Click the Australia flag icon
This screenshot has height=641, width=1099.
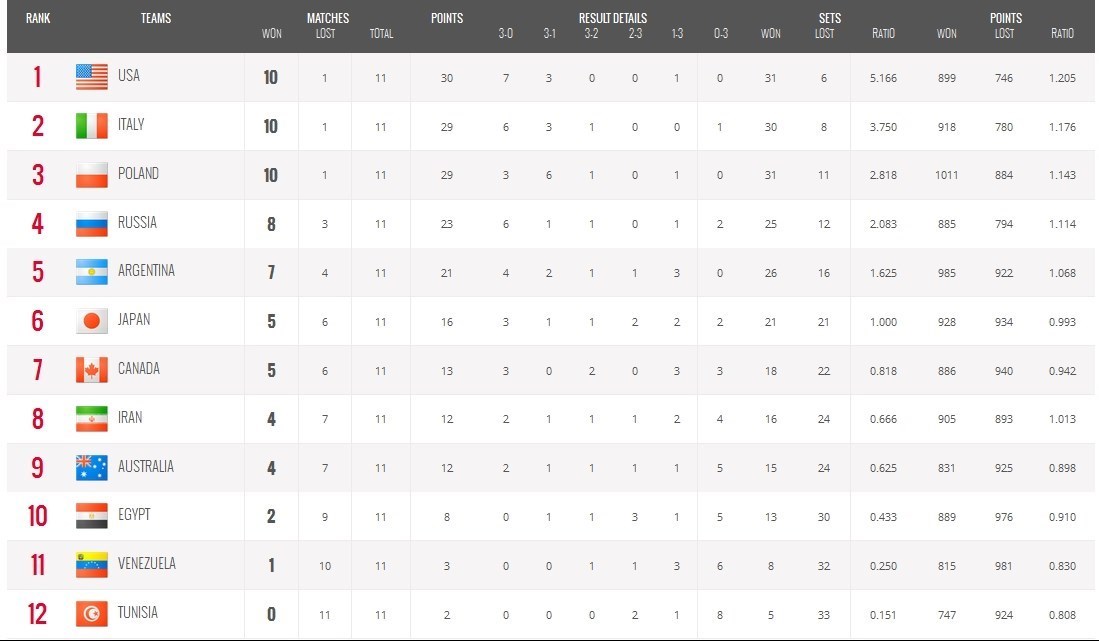(91, 467)
